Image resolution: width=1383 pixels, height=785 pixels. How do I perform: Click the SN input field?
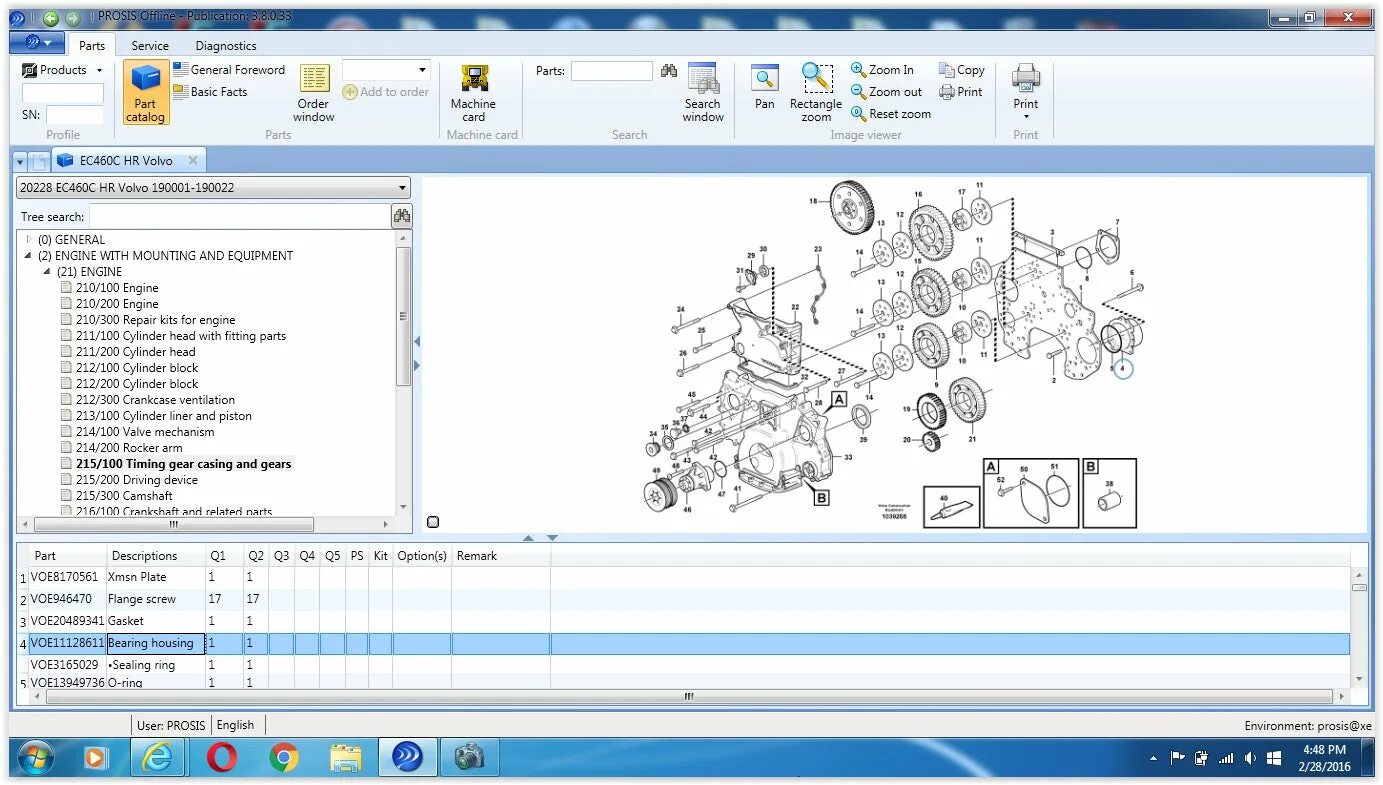tap(74, 115)
